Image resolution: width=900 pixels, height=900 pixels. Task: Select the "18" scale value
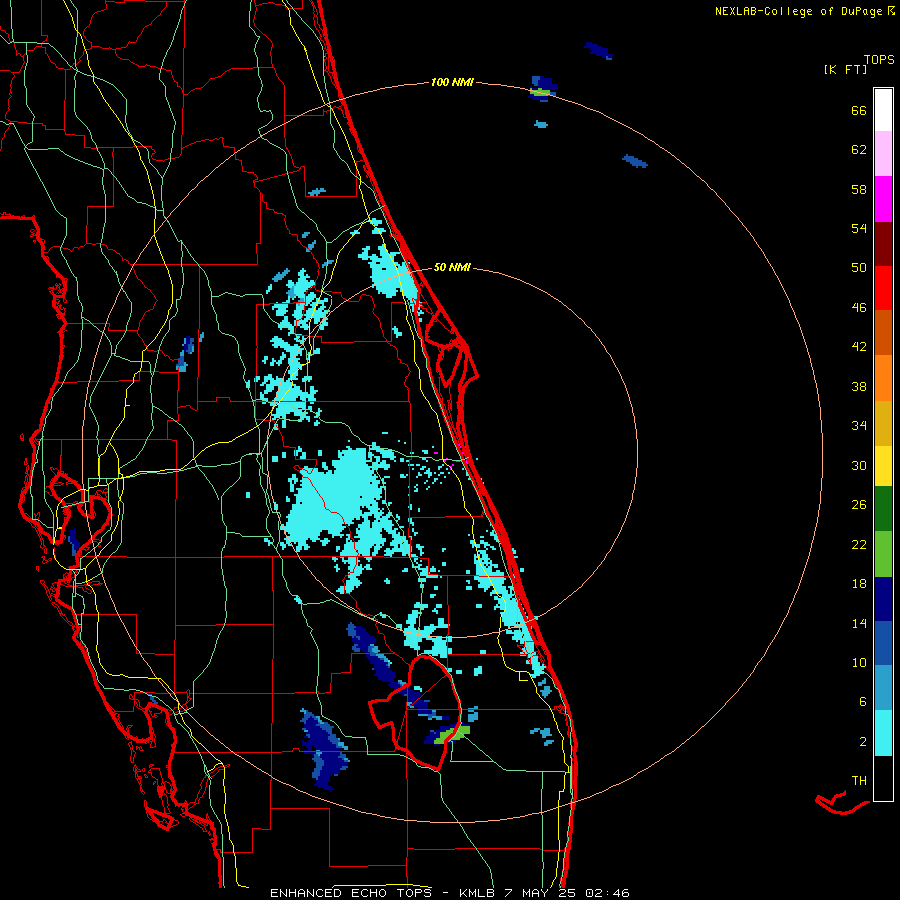coord(859,584)
